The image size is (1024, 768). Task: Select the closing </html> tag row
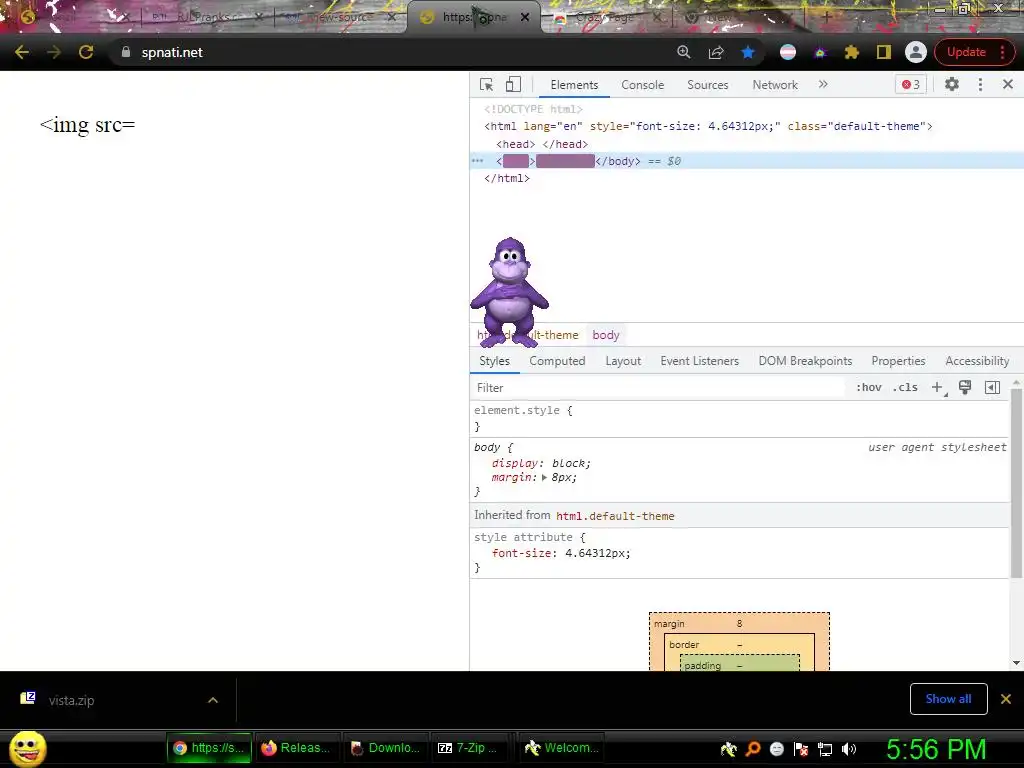tap(507, 178)
